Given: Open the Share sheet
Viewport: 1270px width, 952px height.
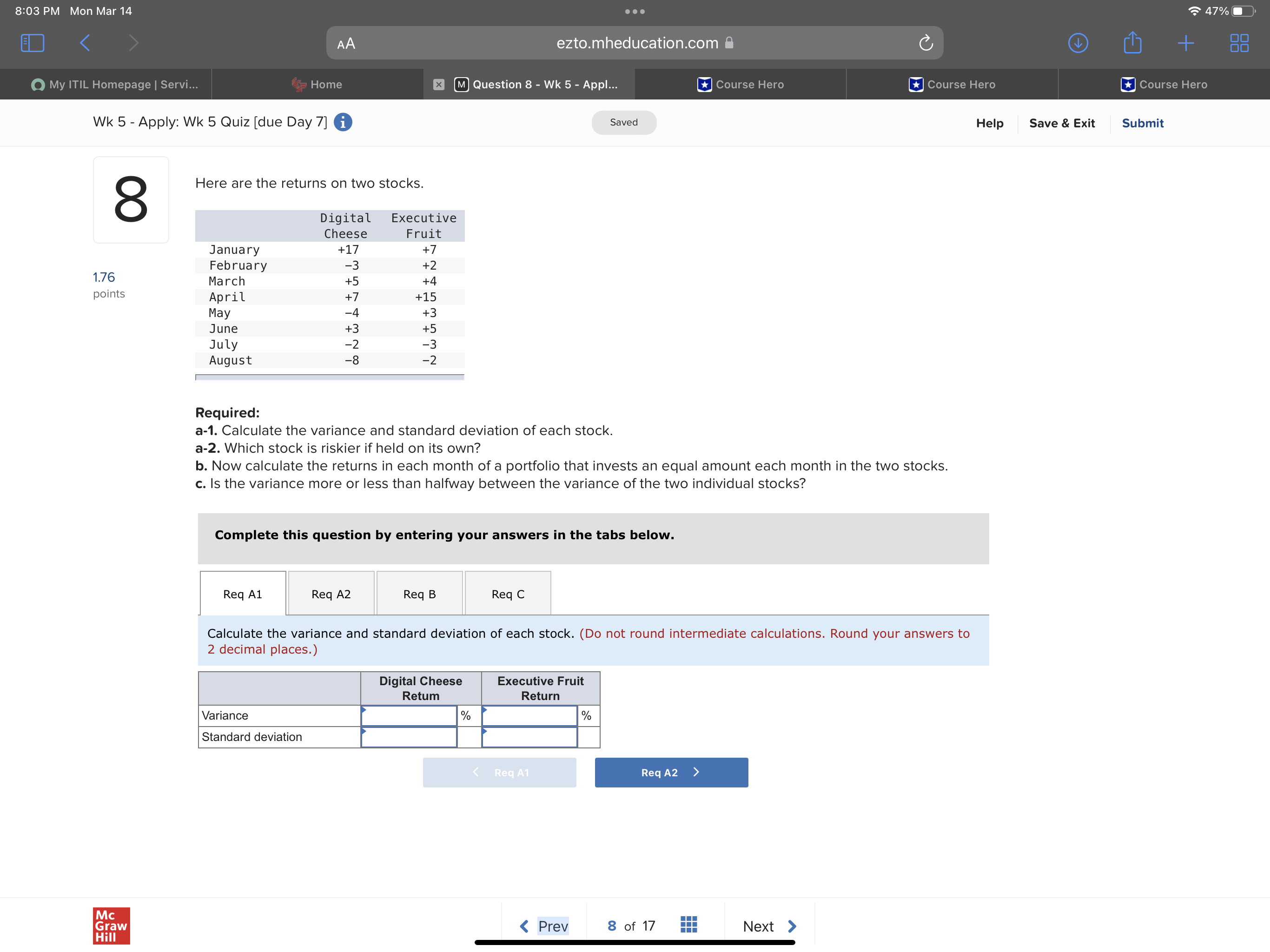Looking at the screenshot, I should [1133, 42].
